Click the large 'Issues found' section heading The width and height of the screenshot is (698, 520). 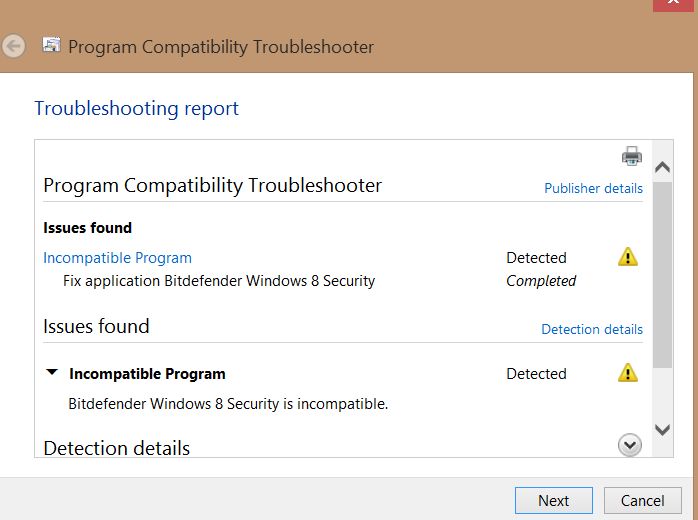(x=96, y=326)
